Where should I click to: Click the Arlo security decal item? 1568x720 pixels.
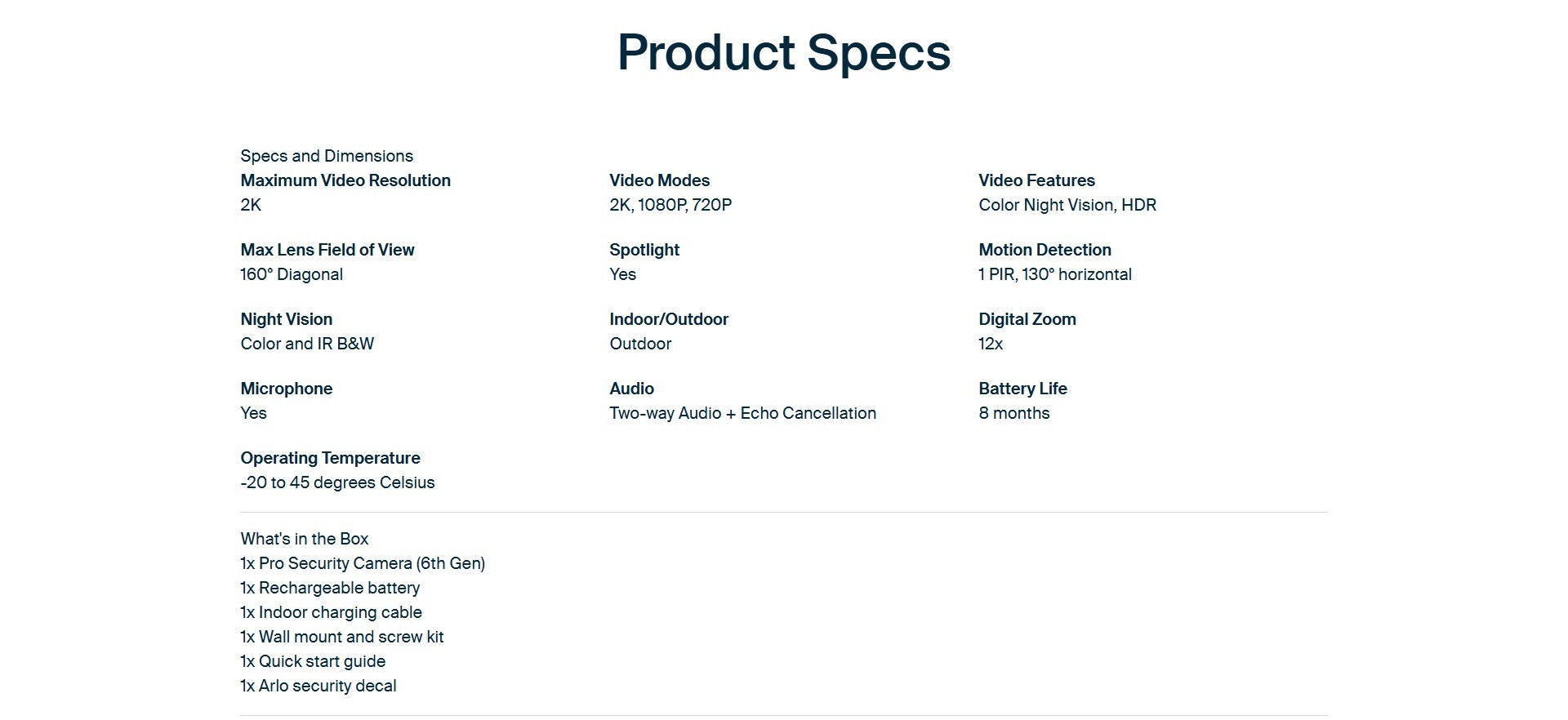(318, 686)
